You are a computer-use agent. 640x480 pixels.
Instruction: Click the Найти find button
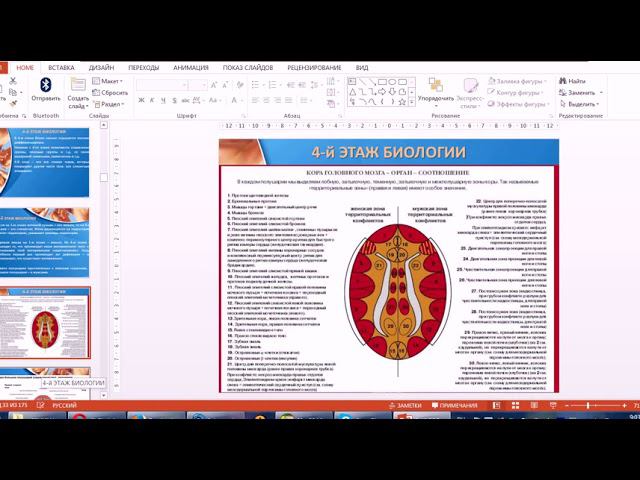(572, 81)
